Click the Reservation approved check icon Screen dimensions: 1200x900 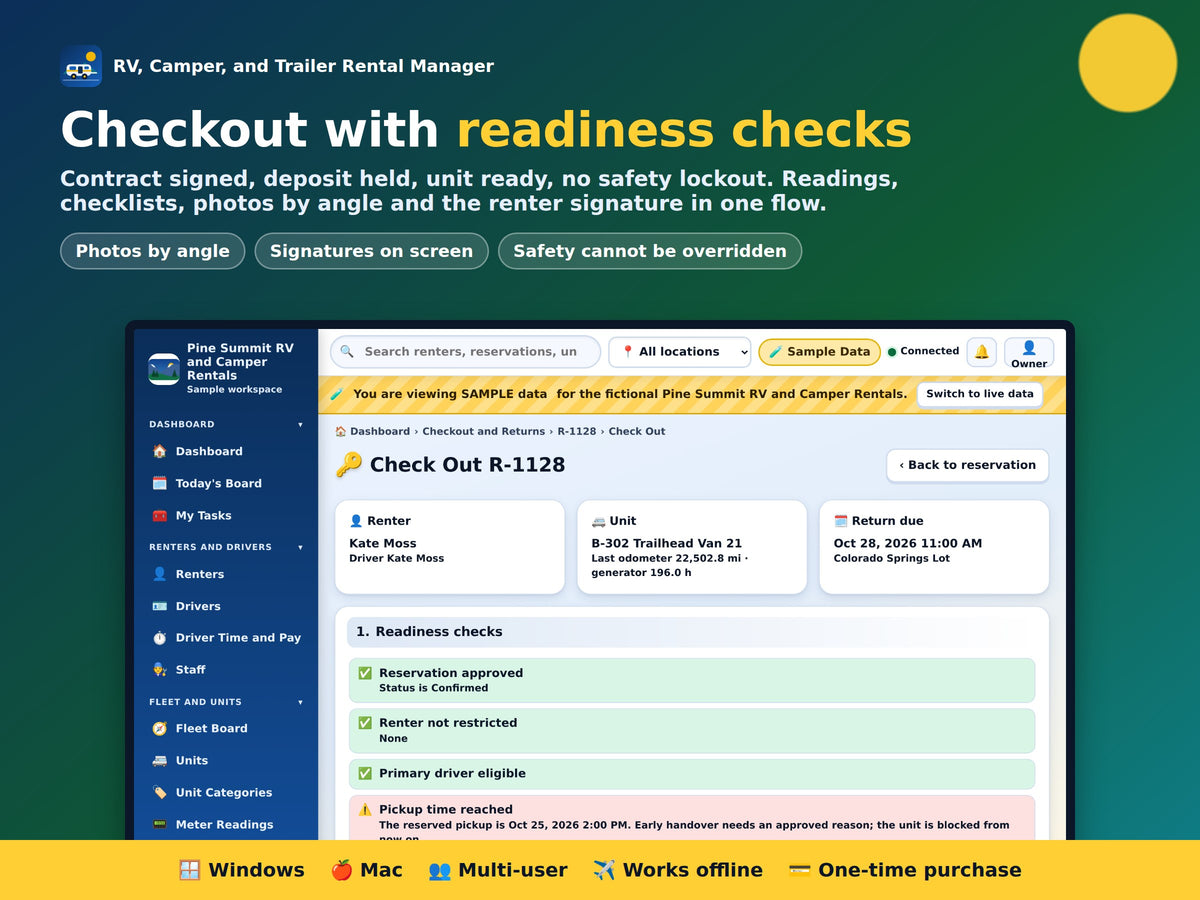pyautogui.click(x=365, y=673)
